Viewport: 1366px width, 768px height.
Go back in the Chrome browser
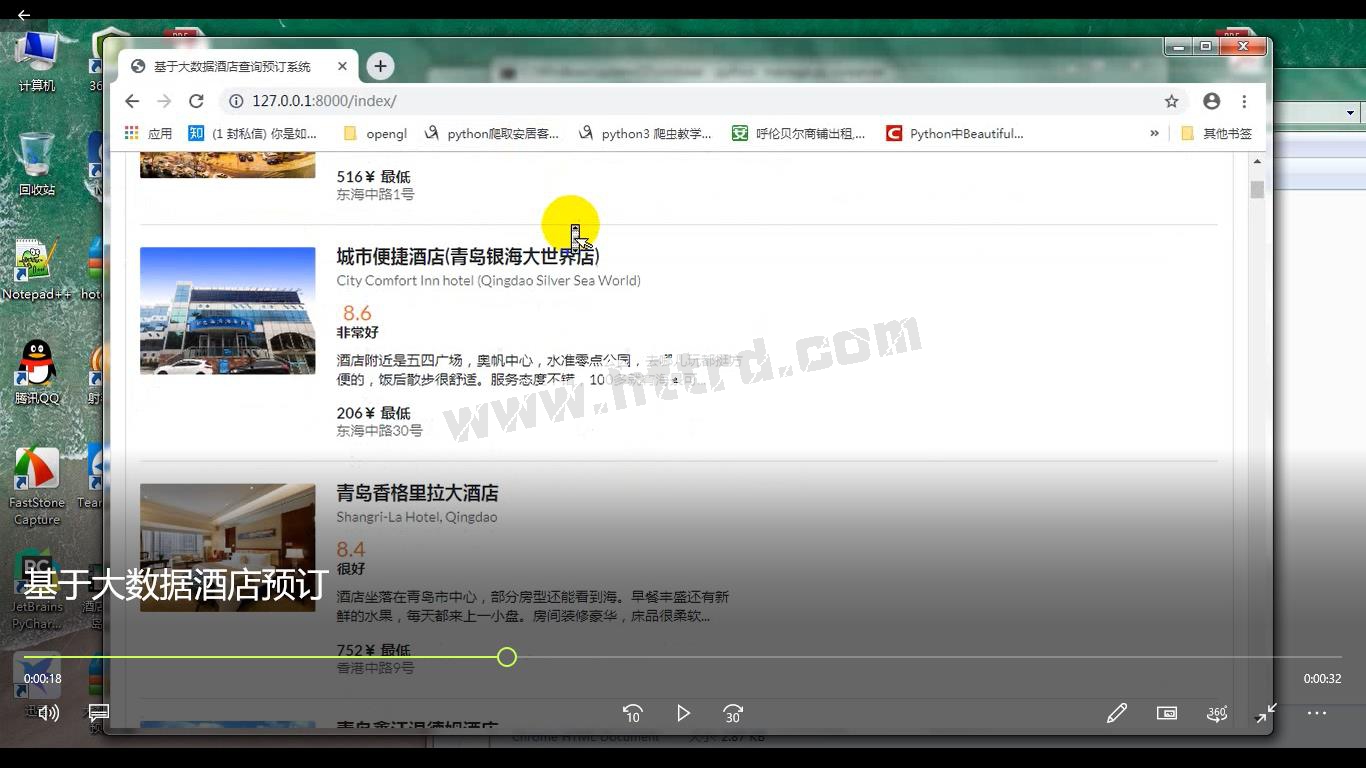click(132, 101)
